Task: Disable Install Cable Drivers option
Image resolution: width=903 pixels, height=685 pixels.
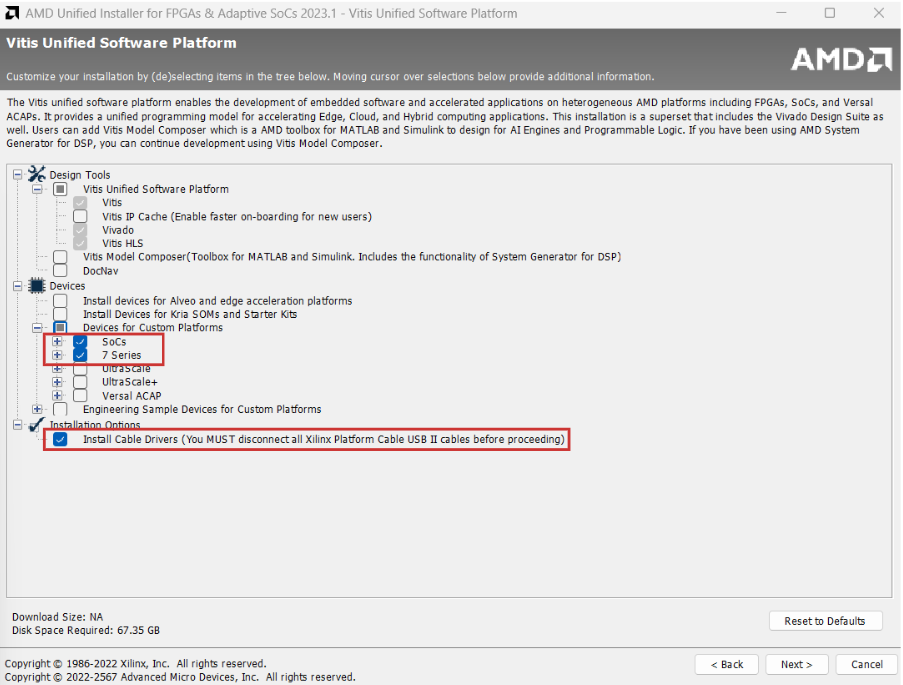Action: (61, 440)
